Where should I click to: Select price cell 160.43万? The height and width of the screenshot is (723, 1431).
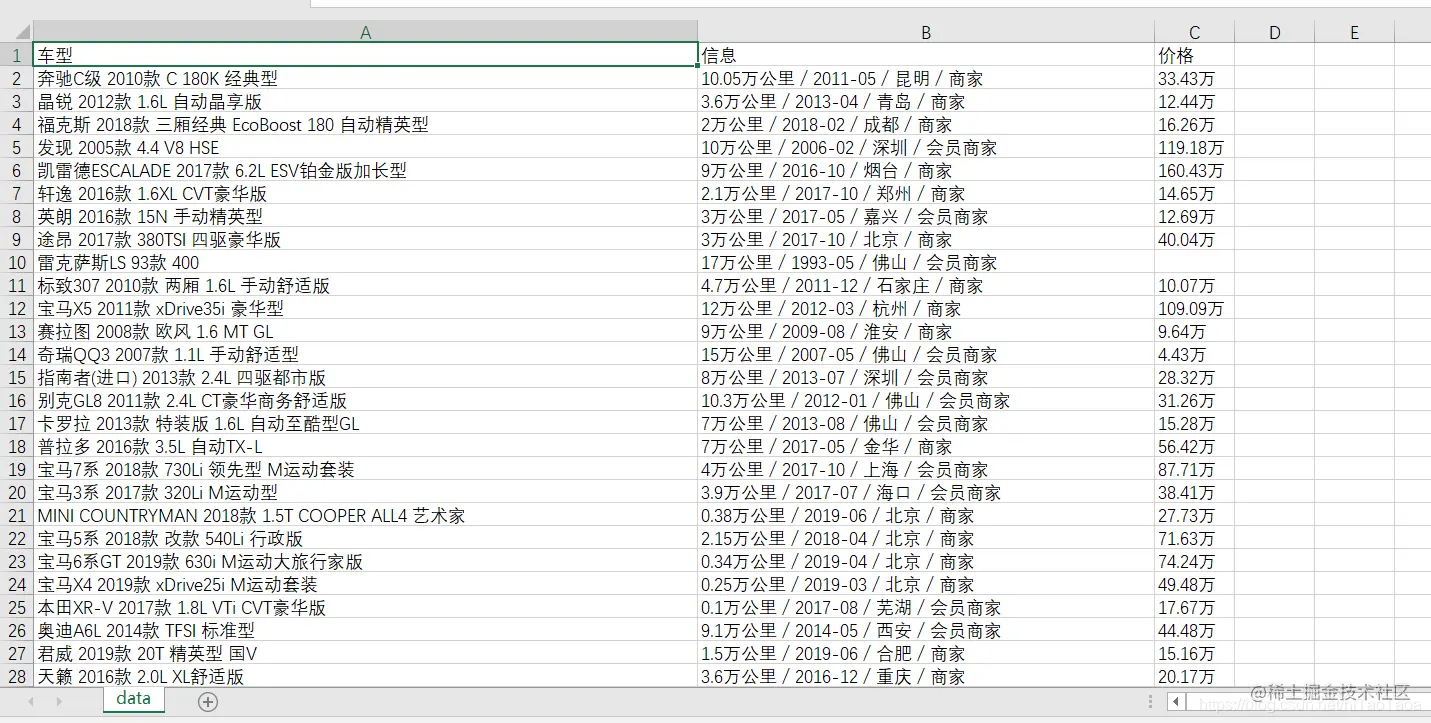click(x=1194, y=170)
